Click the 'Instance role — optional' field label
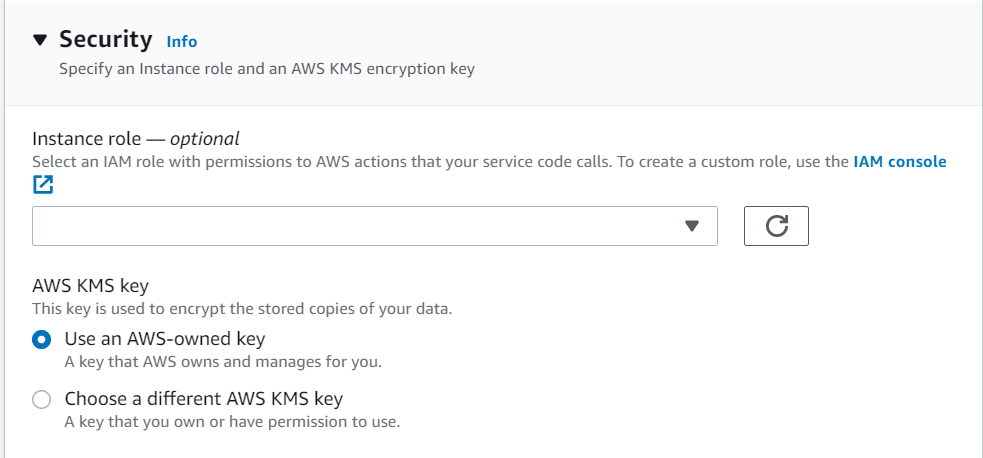This screenshot has height=458, width=983. [x=136, y=138]
